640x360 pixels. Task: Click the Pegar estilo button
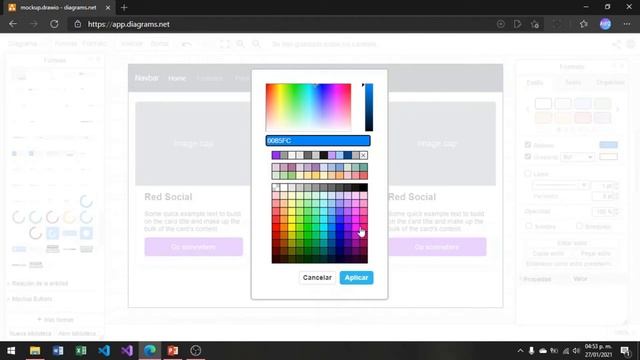click(x=596, y=253)
